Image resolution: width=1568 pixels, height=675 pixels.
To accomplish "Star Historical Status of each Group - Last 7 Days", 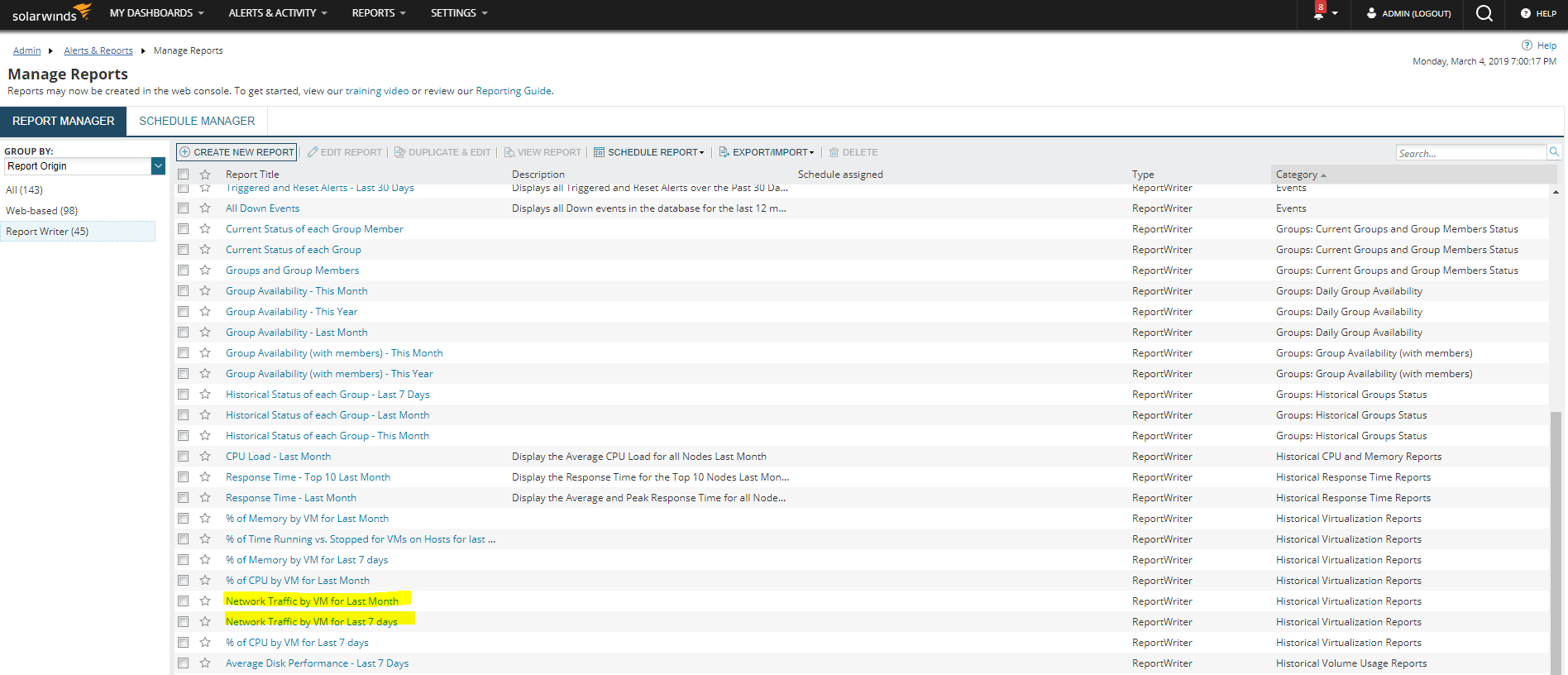I will [x=205, y=395].
